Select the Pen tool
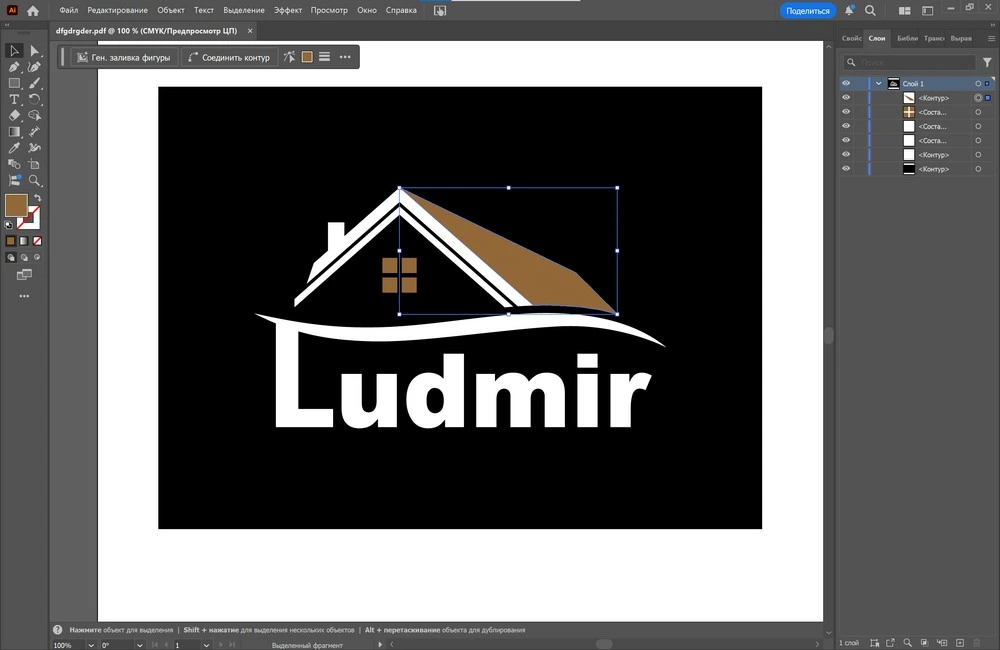Screen dimensions: 1000x650 pos(15,67)
